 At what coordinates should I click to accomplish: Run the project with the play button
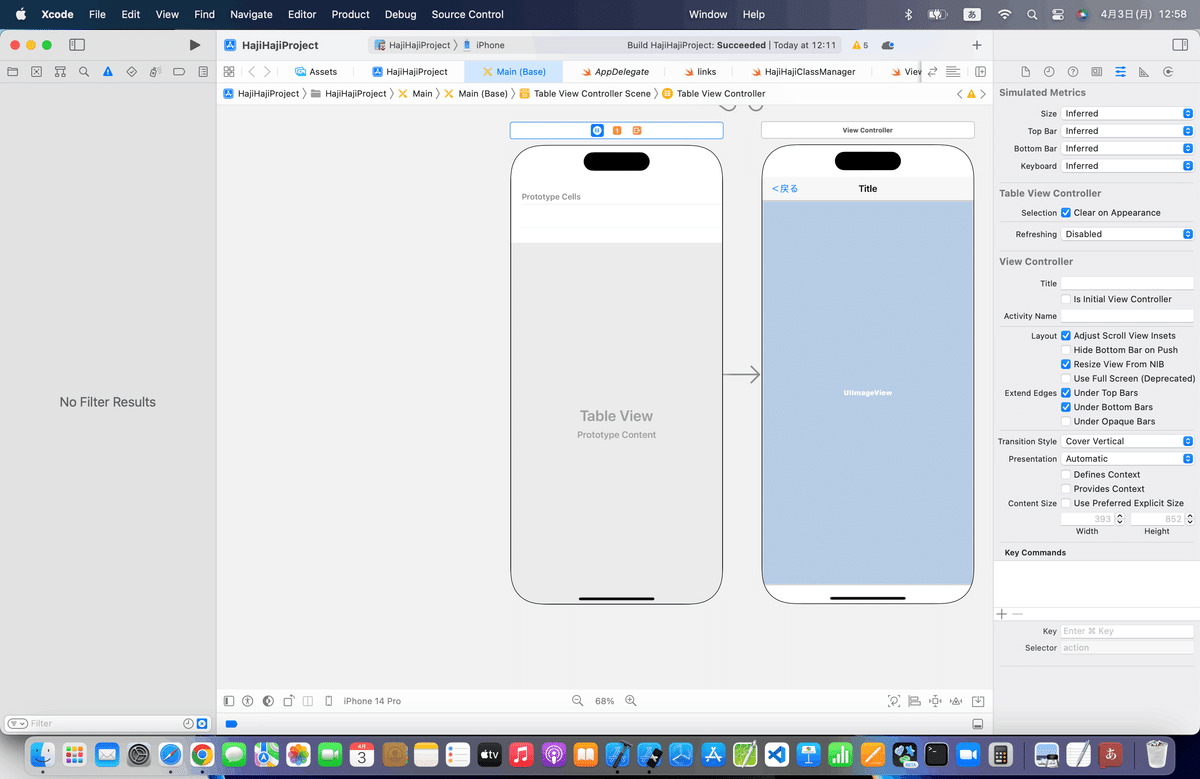[195, 45]
